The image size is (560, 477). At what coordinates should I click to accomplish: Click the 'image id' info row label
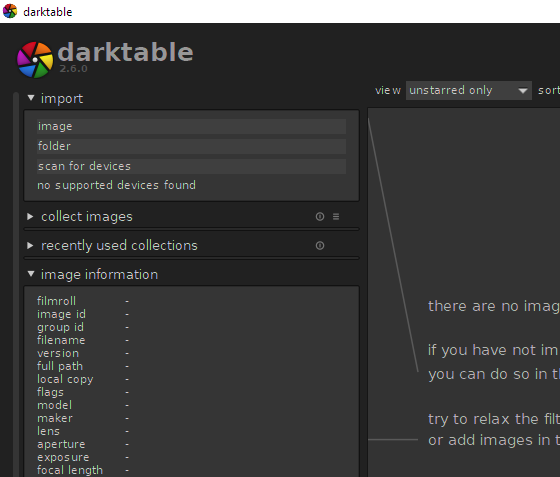61,314
